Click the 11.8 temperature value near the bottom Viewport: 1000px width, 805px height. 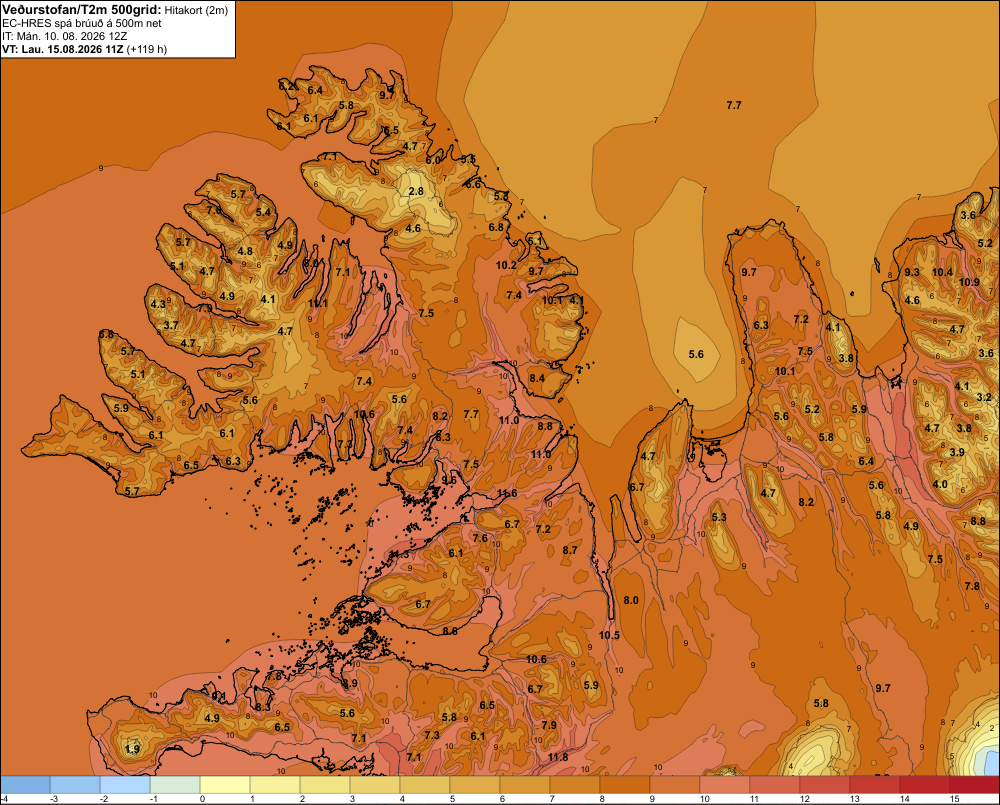click(557, 757)
